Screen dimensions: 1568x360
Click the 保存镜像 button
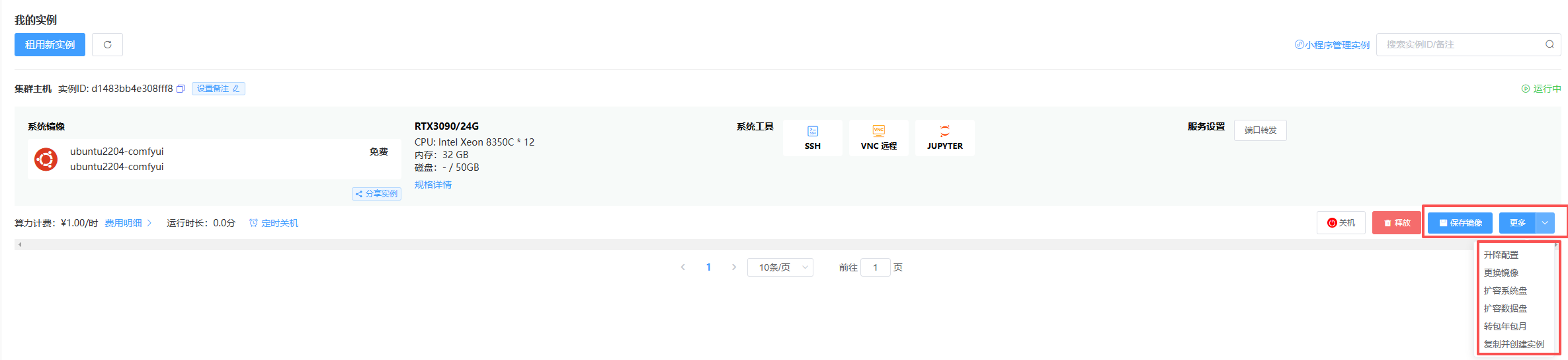coord(1460,223)
